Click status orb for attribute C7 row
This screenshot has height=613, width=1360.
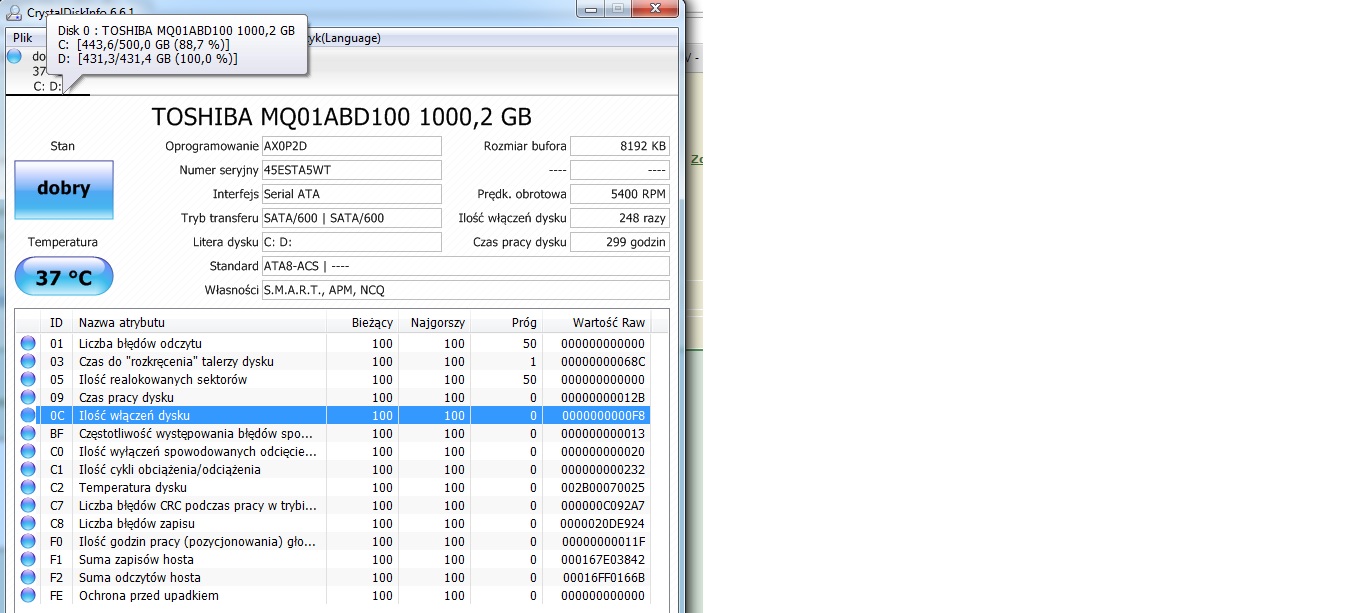click(x=28, y=505)
